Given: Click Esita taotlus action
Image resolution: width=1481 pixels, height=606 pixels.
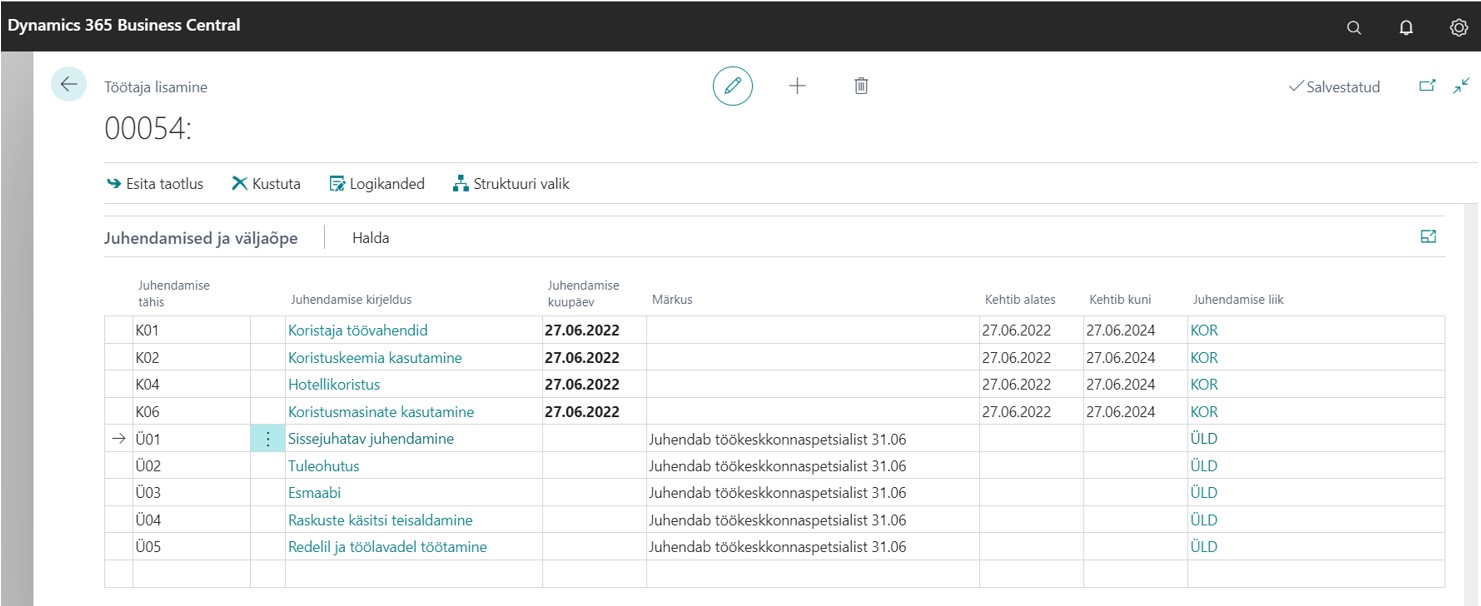Looking at the screenshot, I should point(155,184).
